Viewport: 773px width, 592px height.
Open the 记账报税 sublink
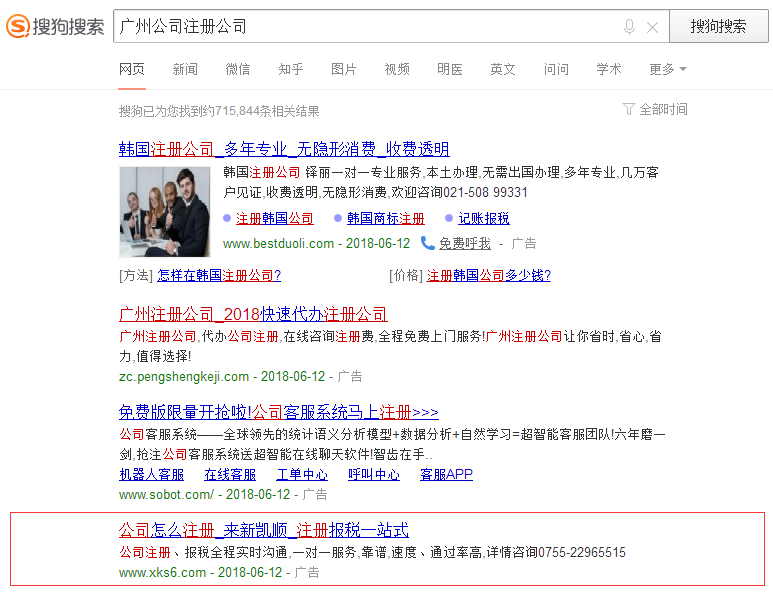click(x=484, y=218)
